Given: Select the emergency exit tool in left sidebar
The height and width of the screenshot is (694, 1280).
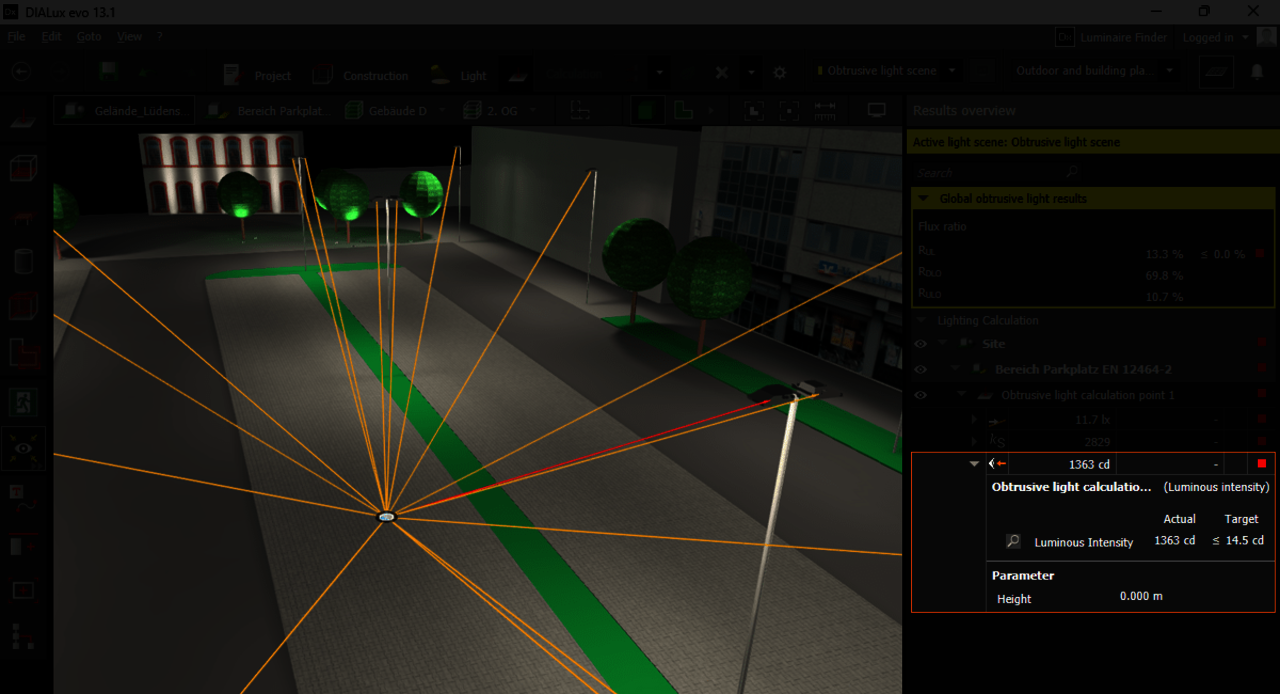Looking at the screenshot, I should click(22, 402).
